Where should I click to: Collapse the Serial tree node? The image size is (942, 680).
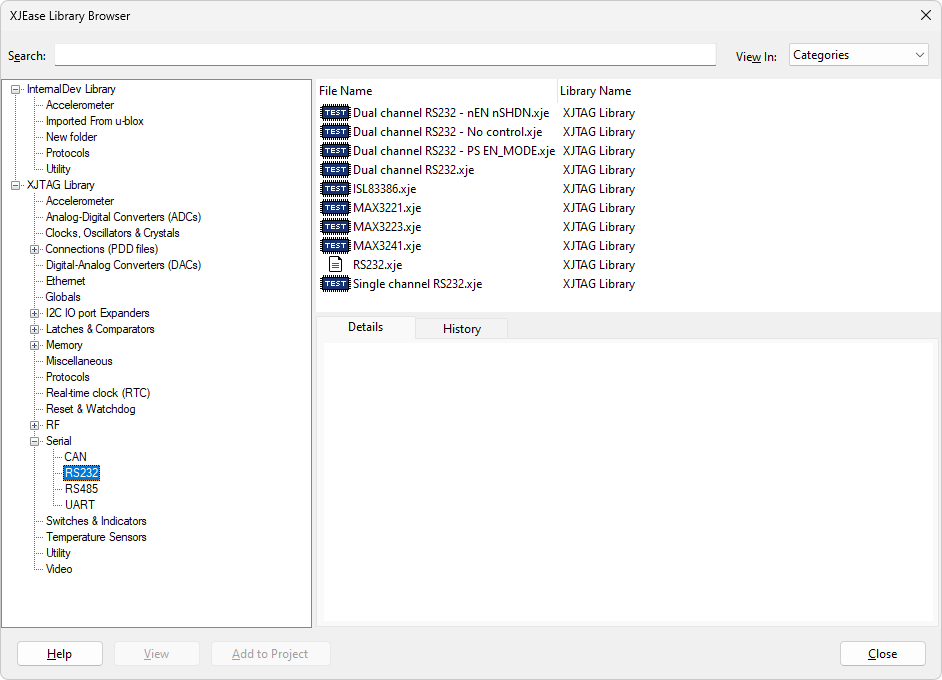[35, 441]
